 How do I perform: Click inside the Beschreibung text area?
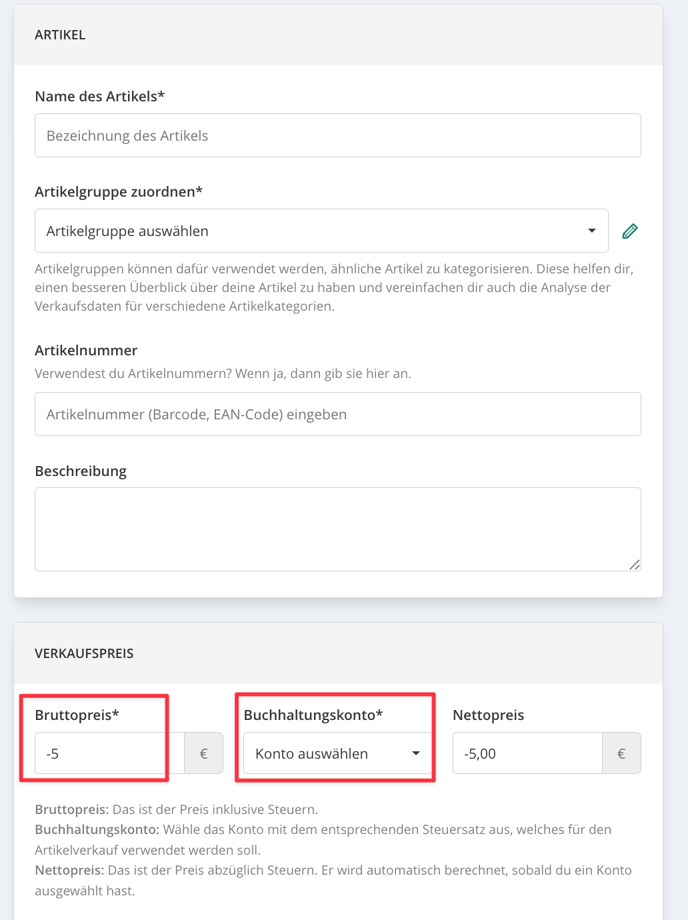tap(338, 529)
